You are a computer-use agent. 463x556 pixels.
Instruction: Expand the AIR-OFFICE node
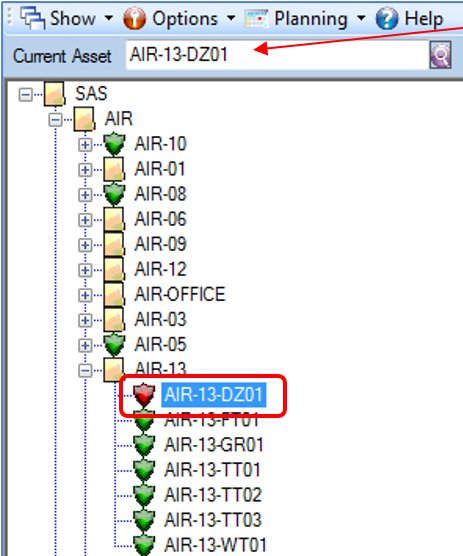coord(85,296)
